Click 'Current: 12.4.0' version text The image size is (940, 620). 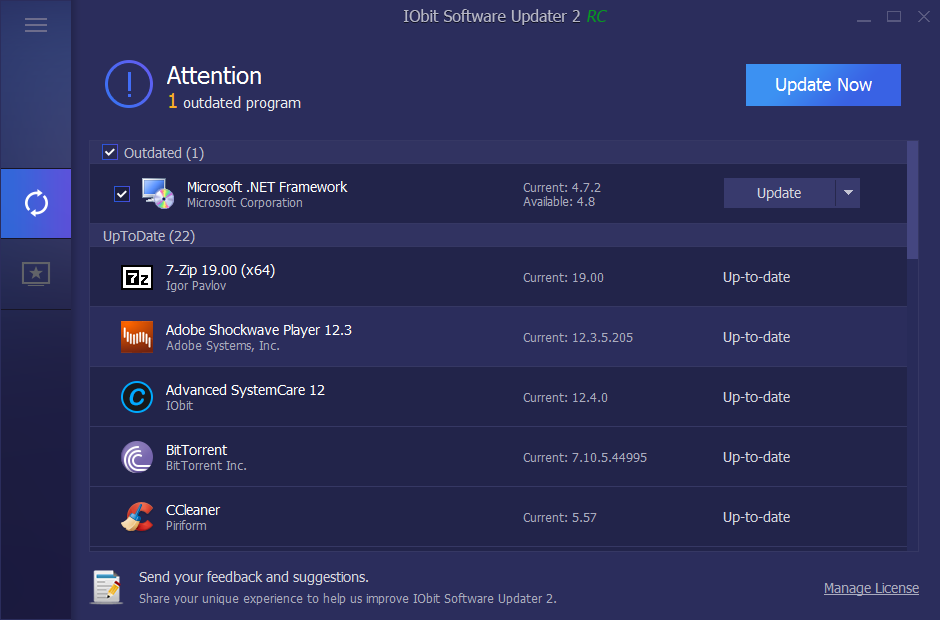(565, 398)
